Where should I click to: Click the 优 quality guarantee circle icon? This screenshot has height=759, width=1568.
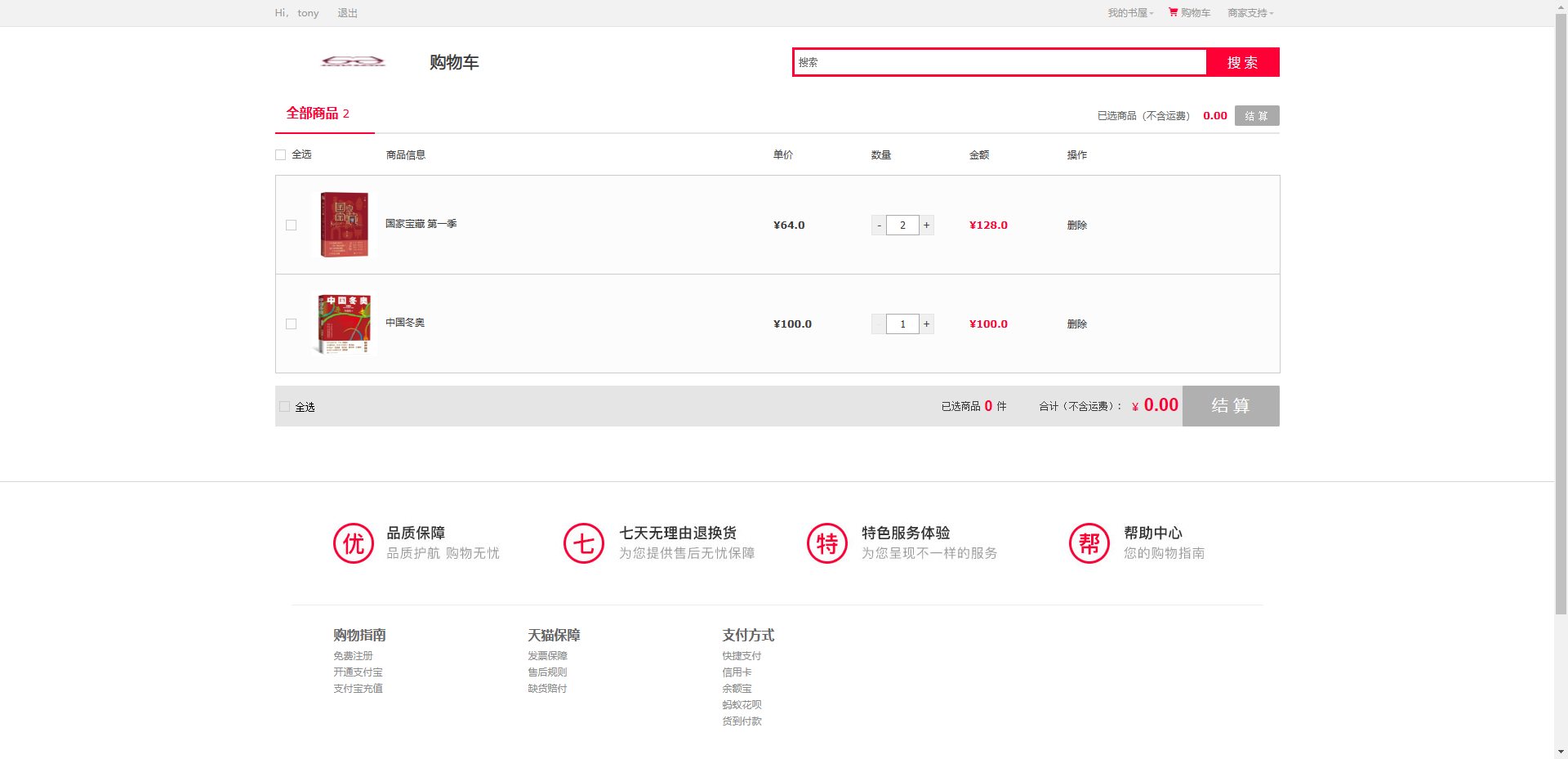point(354,543)
